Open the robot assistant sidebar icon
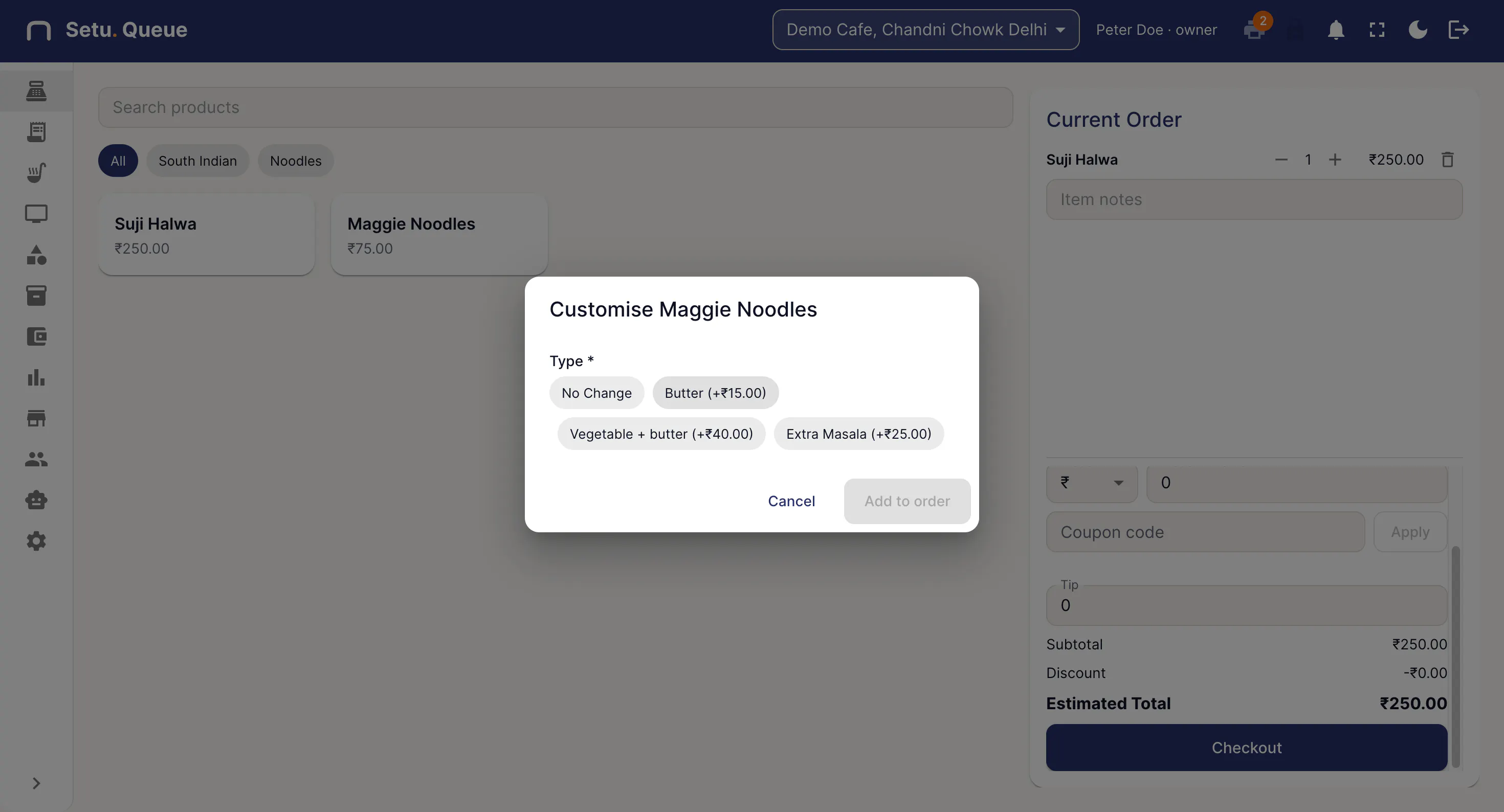1504x812 pixels. (x=36, y=500)
